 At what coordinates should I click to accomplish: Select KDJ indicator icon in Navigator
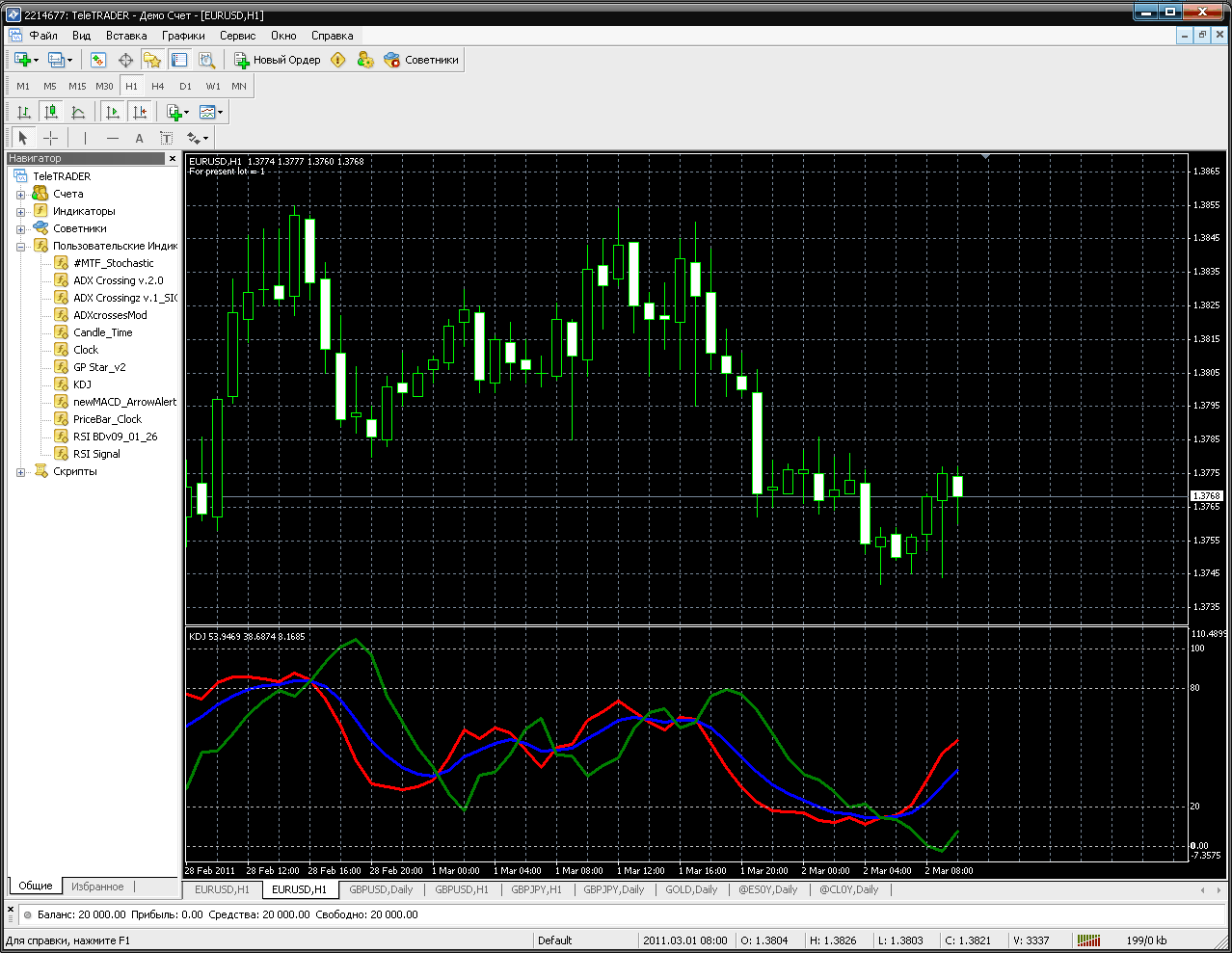coord(62,384)
